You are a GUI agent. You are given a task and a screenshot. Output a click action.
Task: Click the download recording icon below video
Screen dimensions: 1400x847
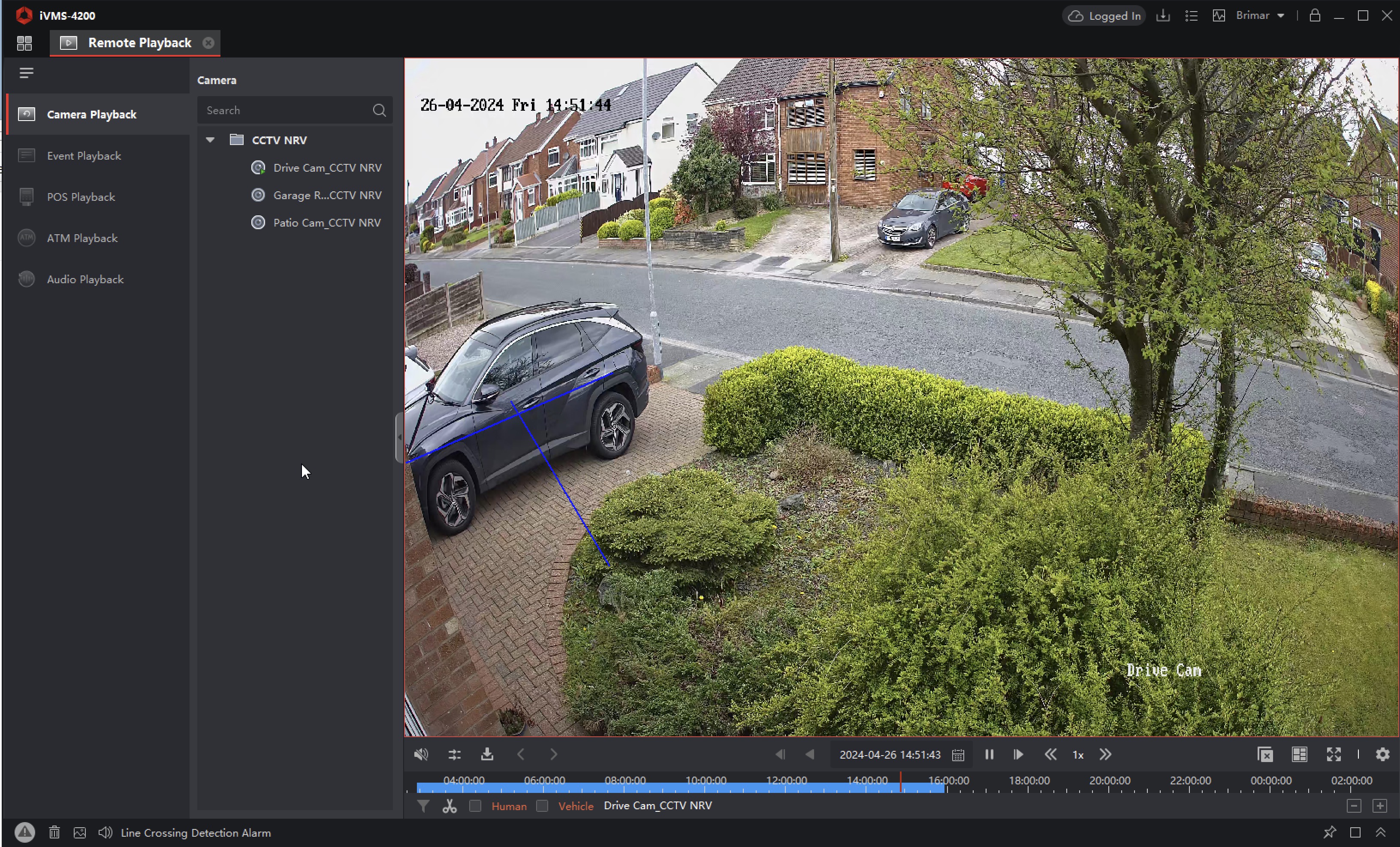(487, 754)
